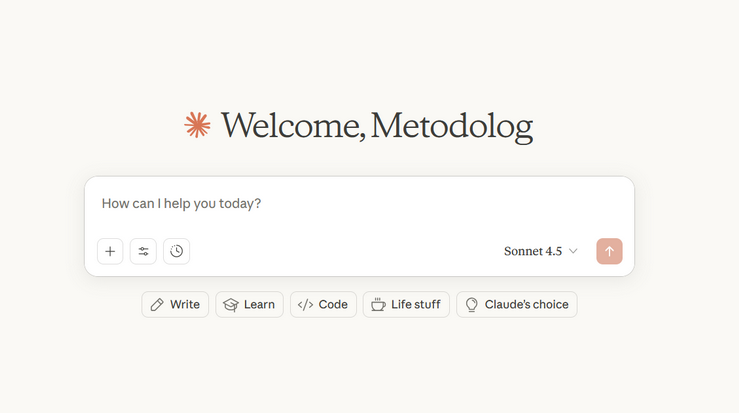
Task: Select the Learn suggestion label
Action: click(259, 305)
